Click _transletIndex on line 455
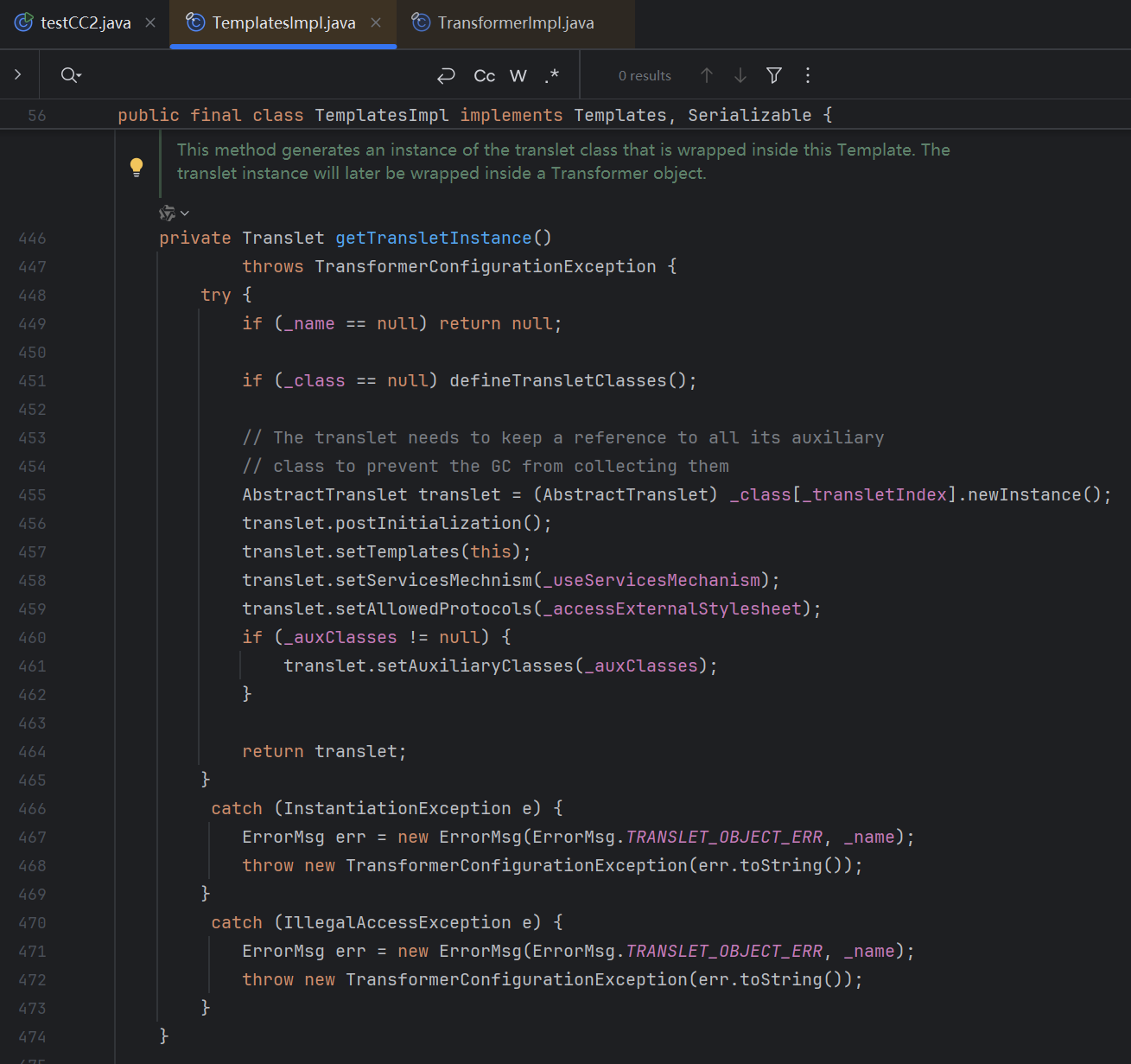The image size is (1131, 1064). tap(874, 494)
